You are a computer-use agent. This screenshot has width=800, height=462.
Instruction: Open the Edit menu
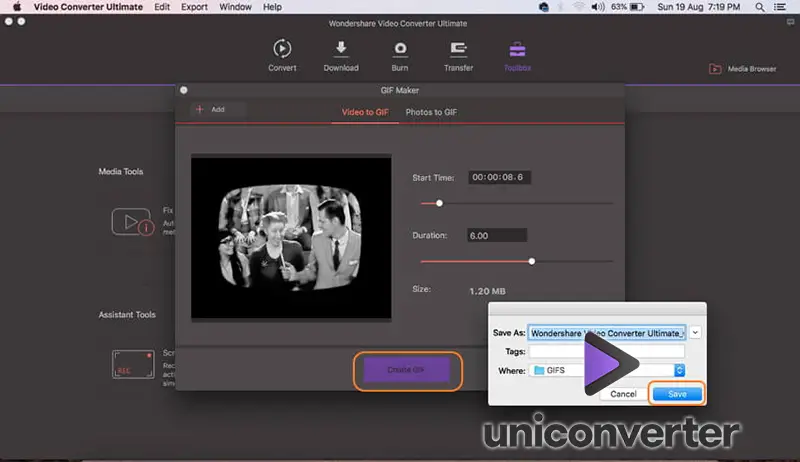click(162, 7)
